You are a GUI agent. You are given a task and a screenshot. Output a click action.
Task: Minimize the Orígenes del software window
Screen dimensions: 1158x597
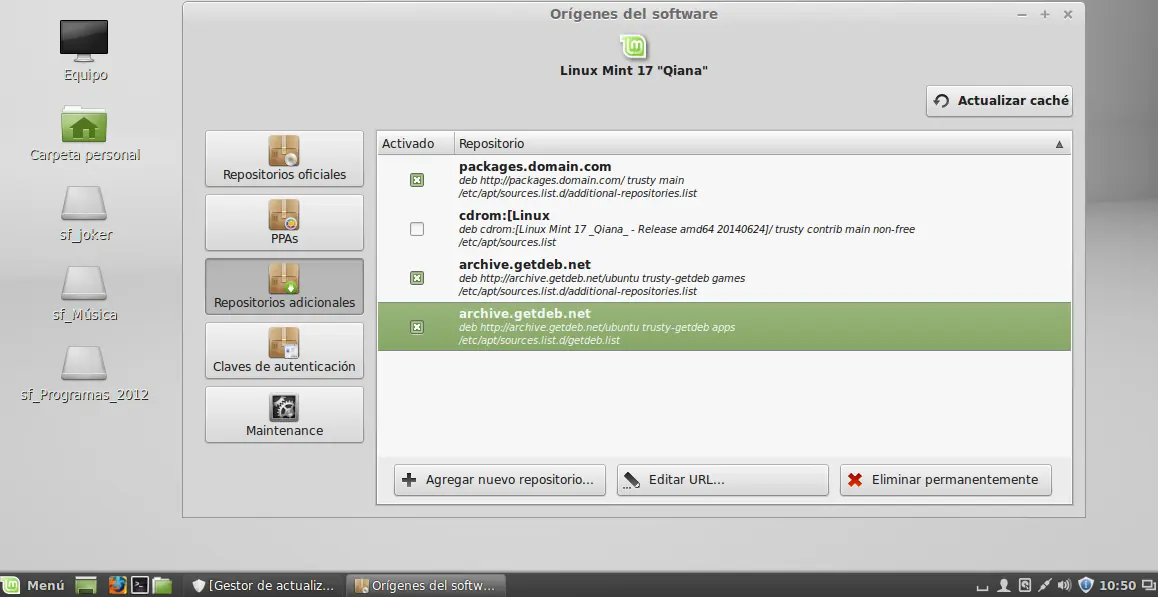1022,14
